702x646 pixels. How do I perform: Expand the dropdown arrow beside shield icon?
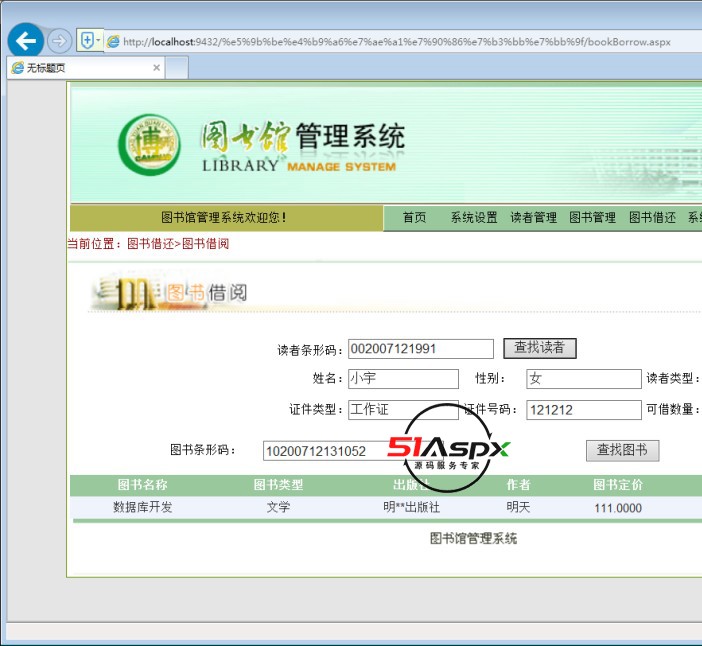(98, 41)
